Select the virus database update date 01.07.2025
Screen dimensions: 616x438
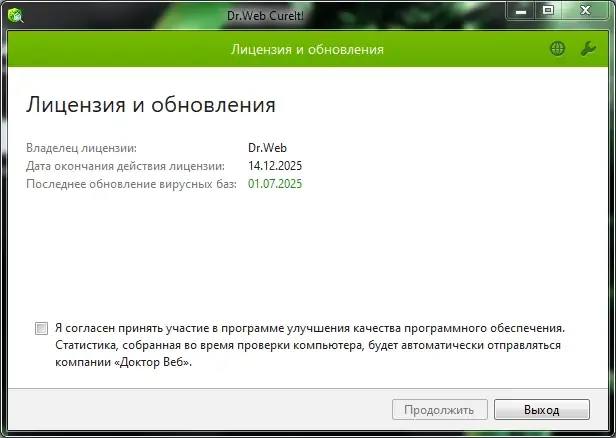[275, 184]
